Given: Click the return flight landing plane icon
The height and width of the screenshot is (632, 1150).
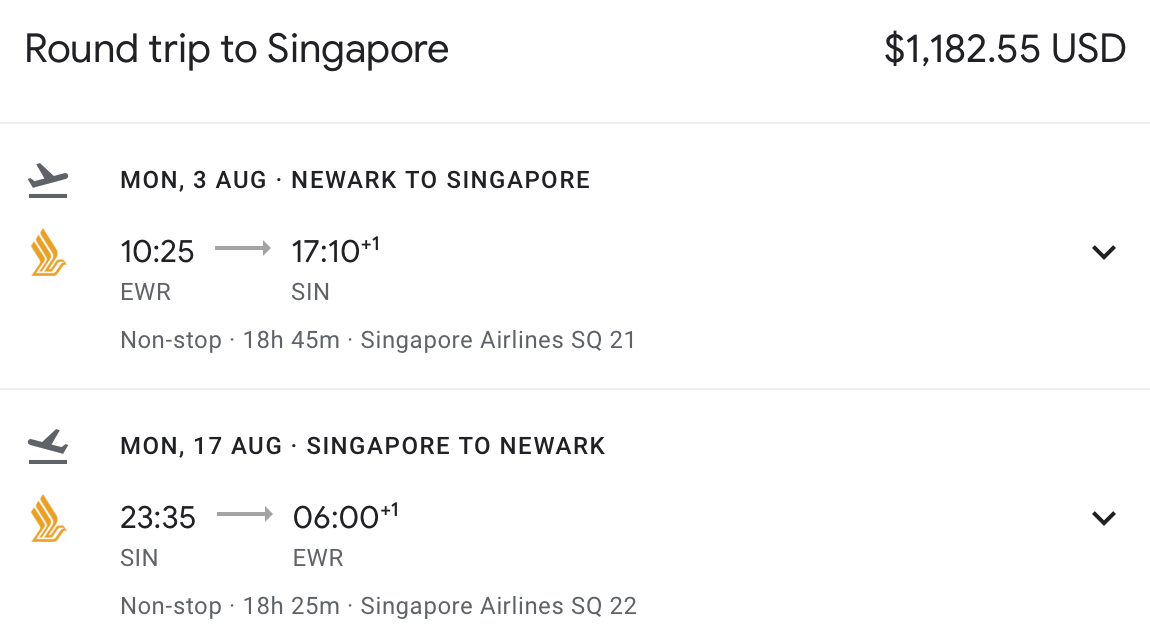Looking at the screenshot, I should click(47, 446).
